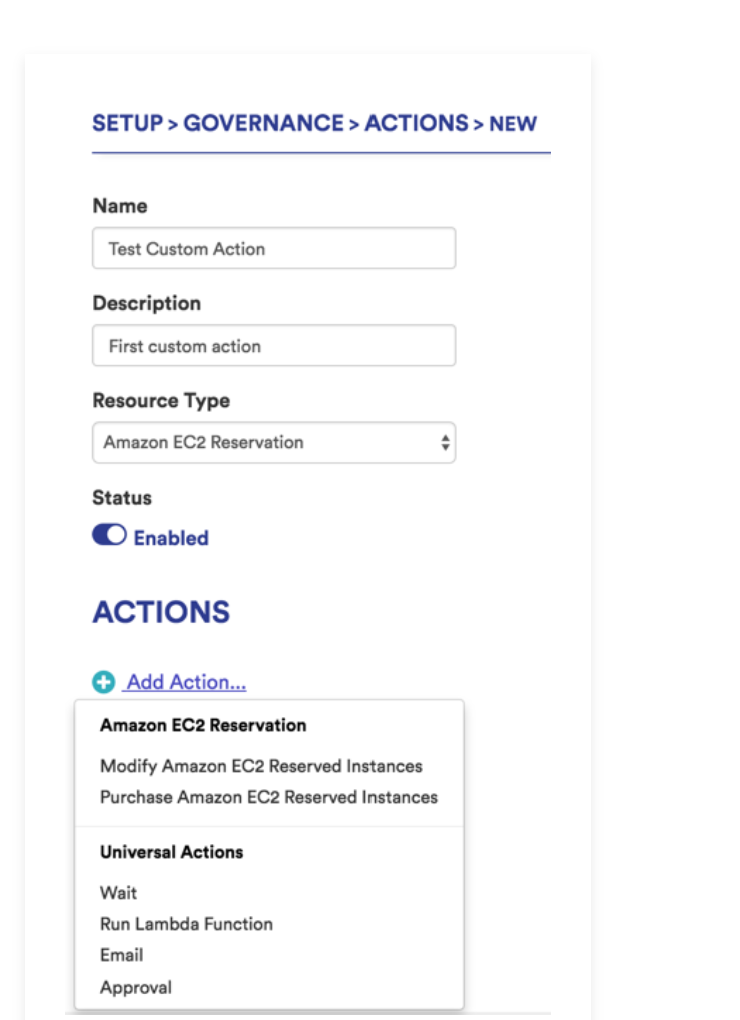
Task: Click the large ACTIONS section heading
Action: [161, 612]
